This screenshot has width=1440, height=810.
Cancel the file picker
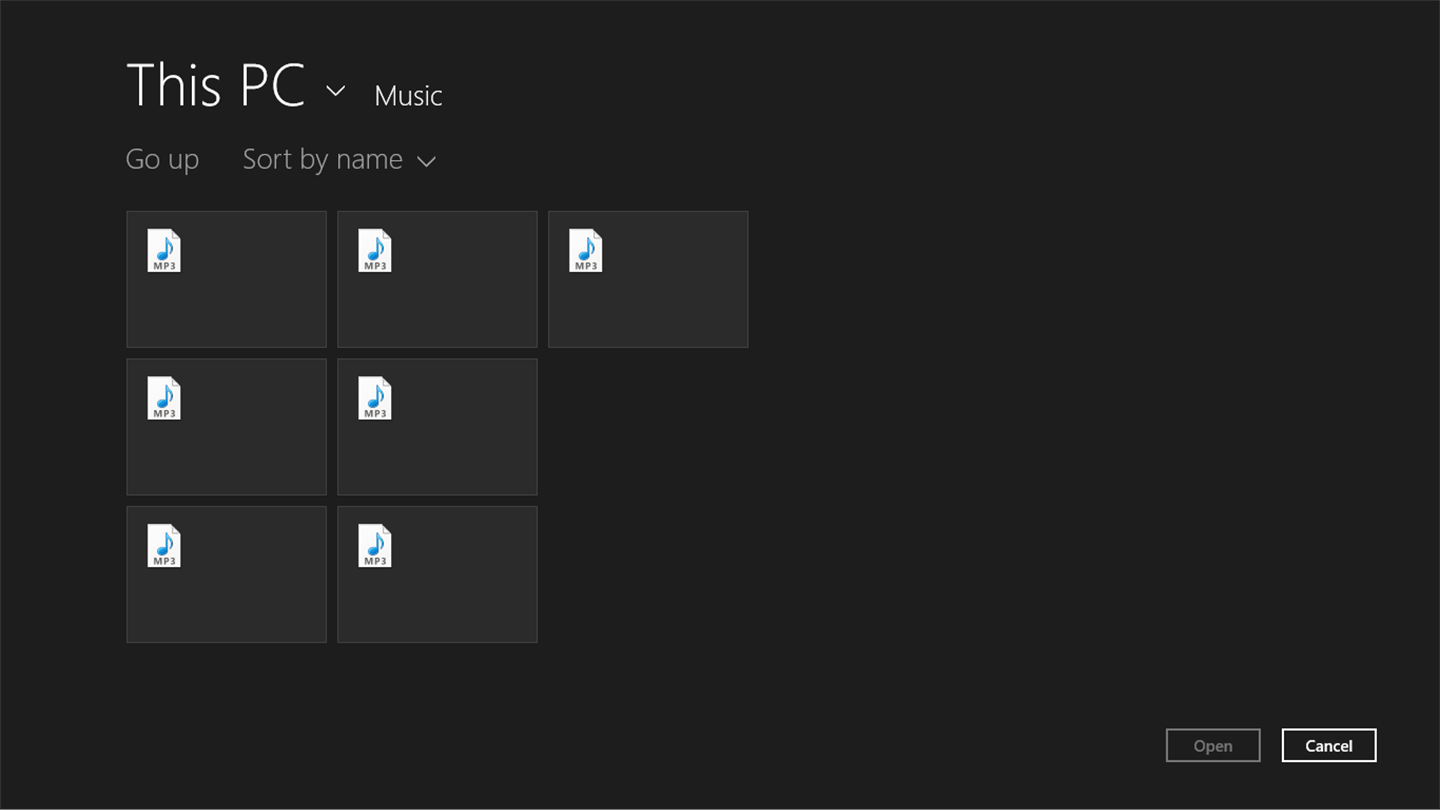[1328, 746]
